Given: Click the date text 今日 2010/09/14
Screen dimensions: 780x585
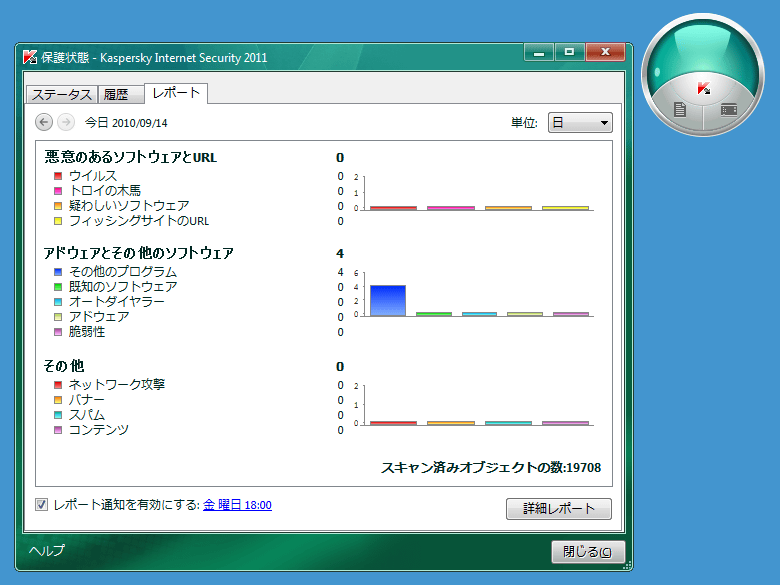Looking at the screenshot, I should pyautogui.click(x=126, y=123).
